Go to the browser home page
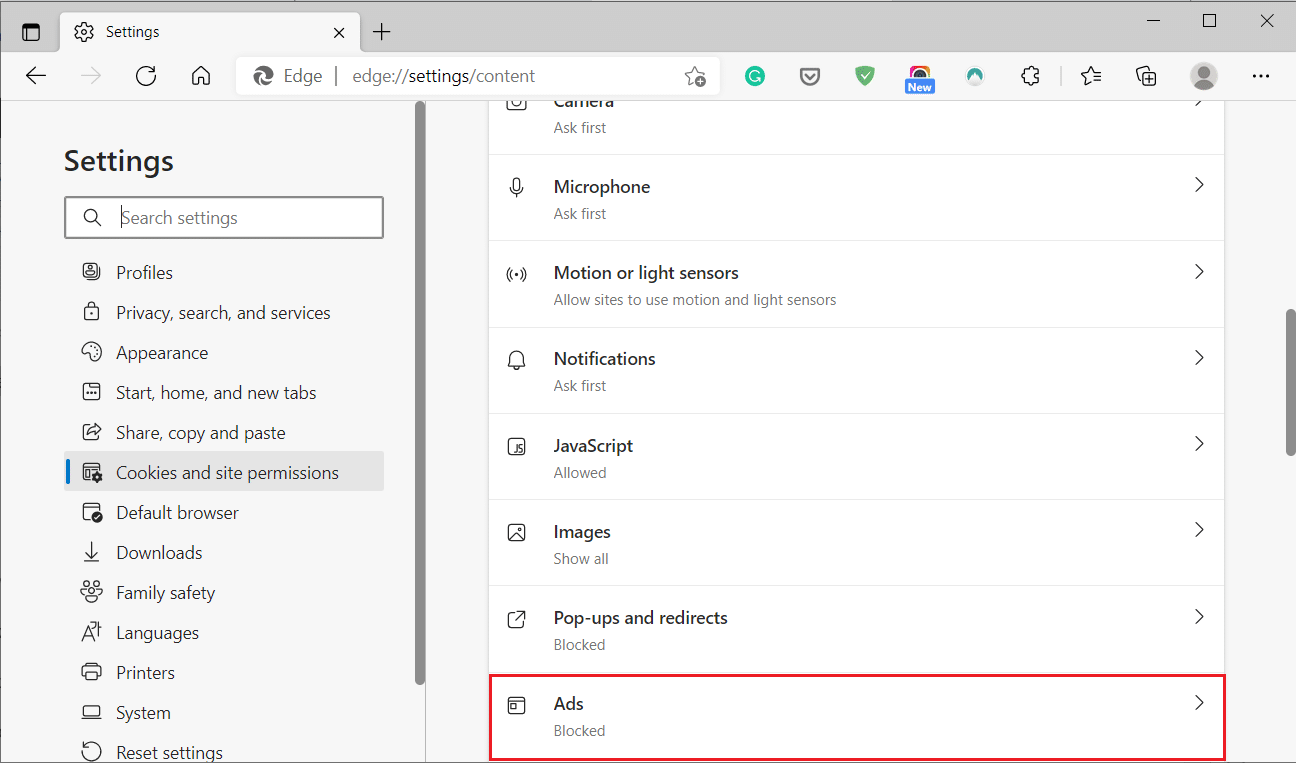The image size is (1296, 763). tap(201, 76)
